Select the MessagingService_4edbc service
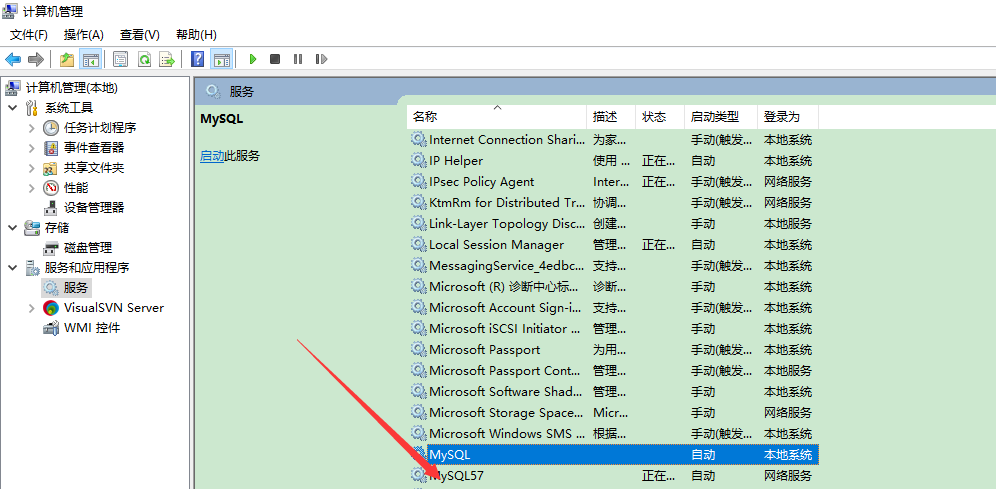Screen dimensions: 996x489 point(614,265)
